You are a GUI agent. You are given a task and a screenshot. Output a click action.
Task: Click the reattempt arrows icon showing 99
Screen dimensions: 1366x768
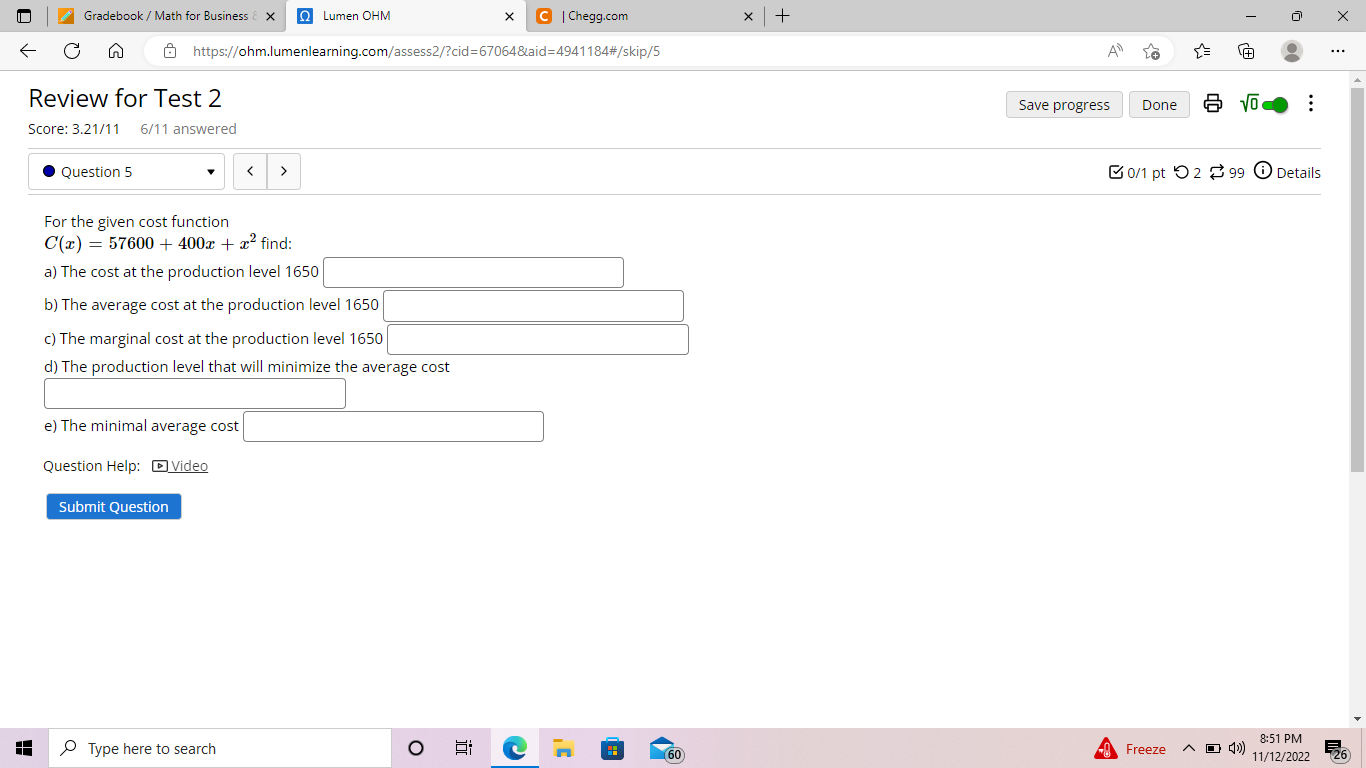click(1220, 172)
